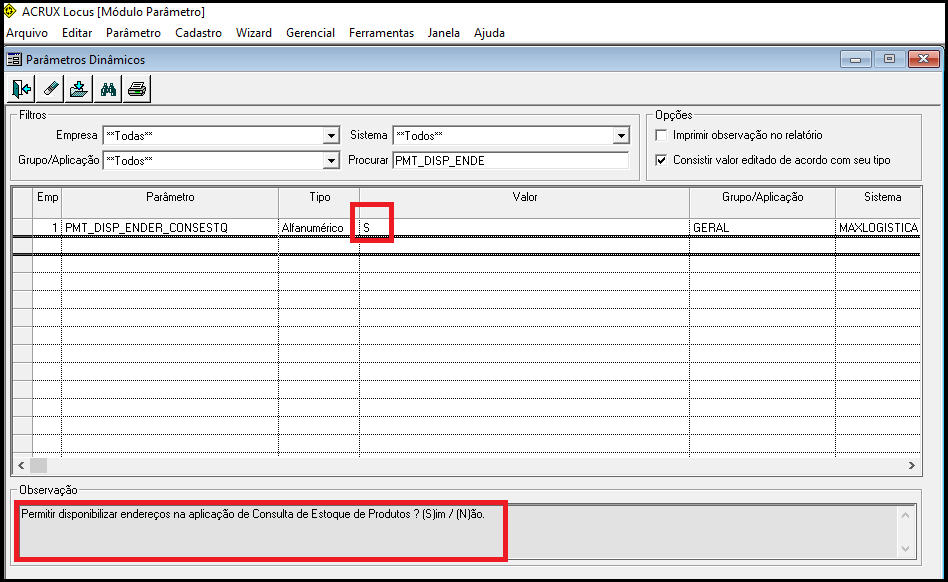Open the Editar menu
This screenshot has height=582, width=948.
pos(77,33)
